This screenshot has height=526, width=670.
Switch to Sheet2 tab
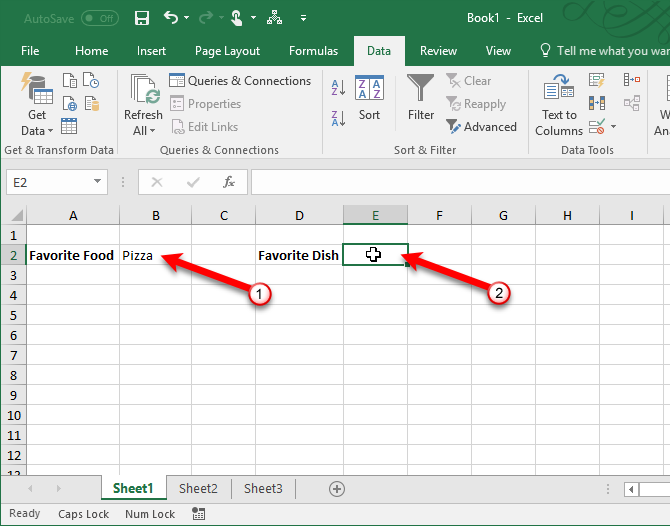pyautogui.click(x=198, y=488)
